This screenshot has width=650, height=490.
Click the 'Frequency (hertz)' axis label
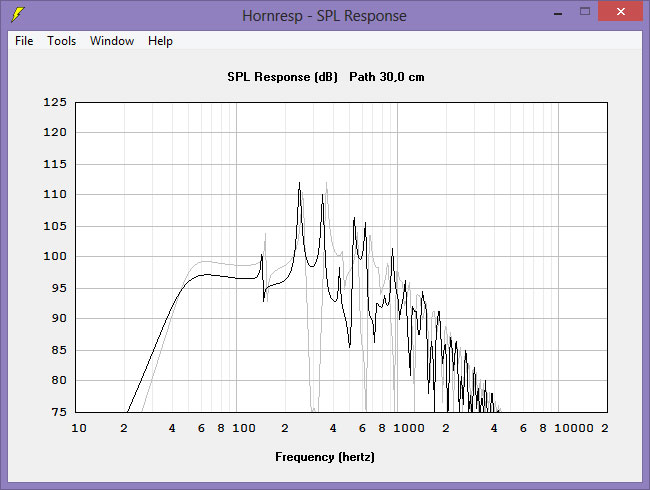pyautogui.click(x=325, y=457)
